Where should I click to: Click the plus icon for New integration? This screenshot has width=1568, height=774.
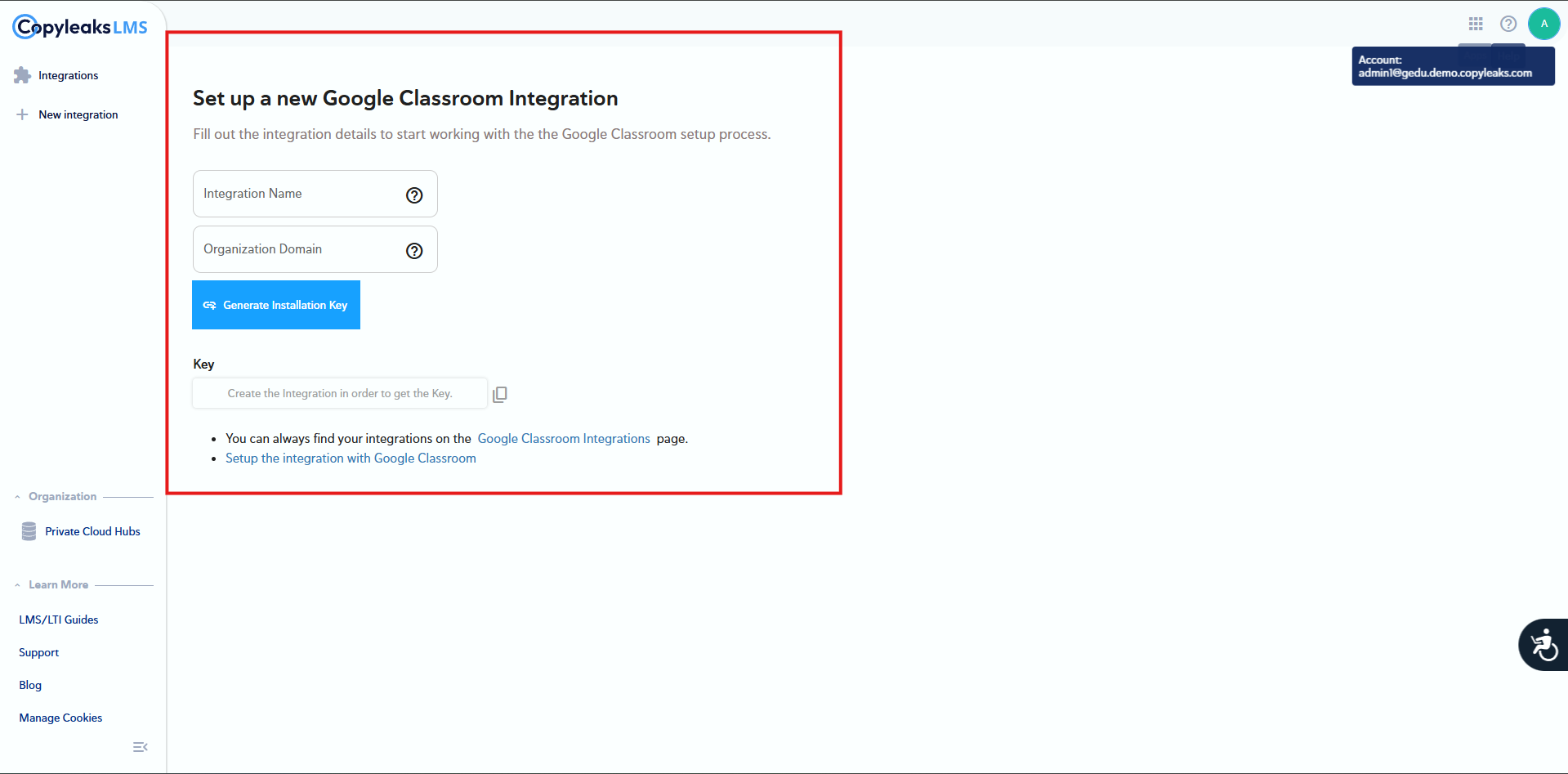tap(22, 114)
